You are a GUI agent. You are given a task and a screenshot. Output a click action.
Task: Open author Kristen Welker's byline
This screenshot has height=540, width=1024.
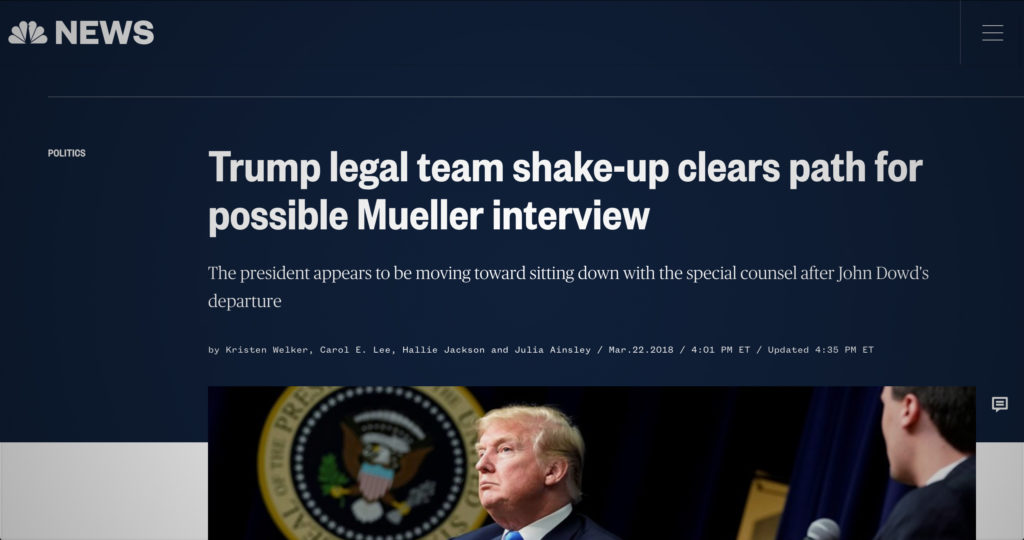pyautogui.click(x=266, y=350)
